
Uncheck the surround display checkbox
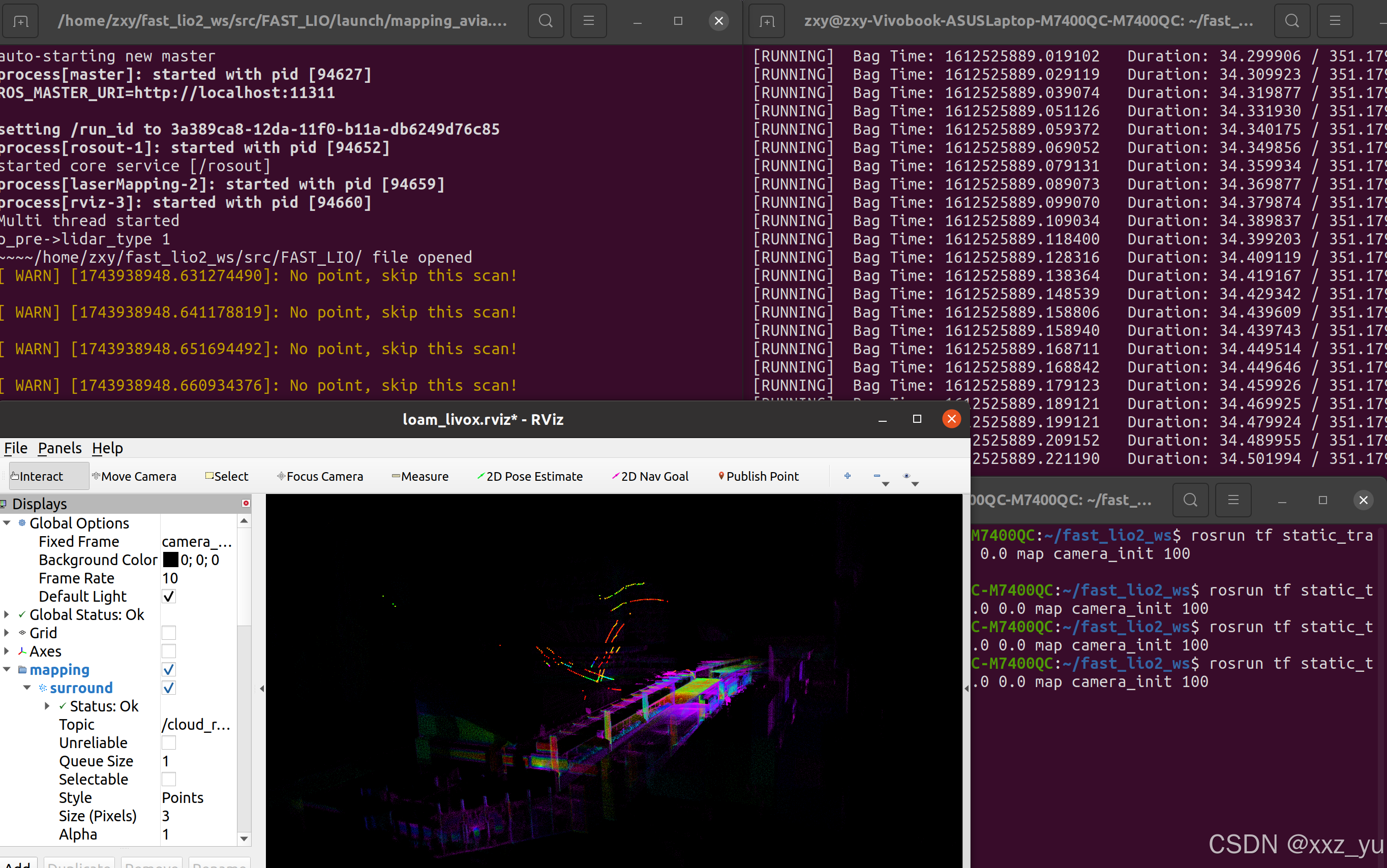(x=168, y=688)
